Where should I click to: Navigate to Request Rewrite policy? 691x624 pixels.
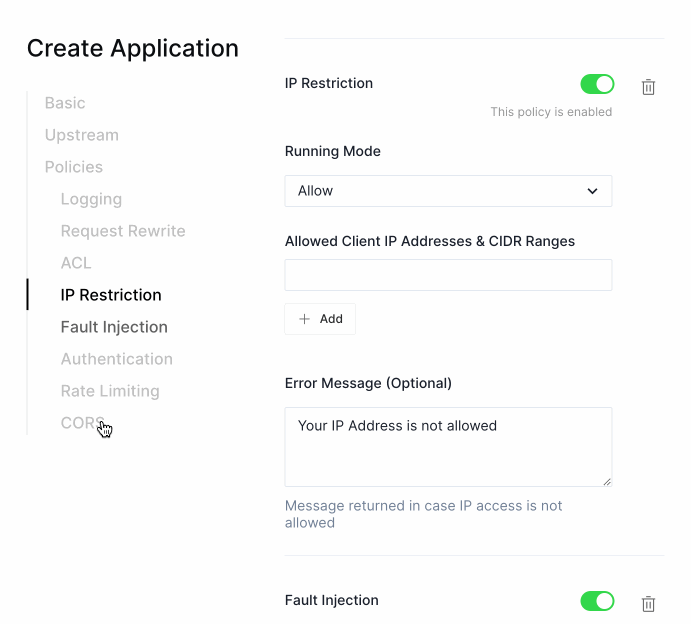point(123,231)
